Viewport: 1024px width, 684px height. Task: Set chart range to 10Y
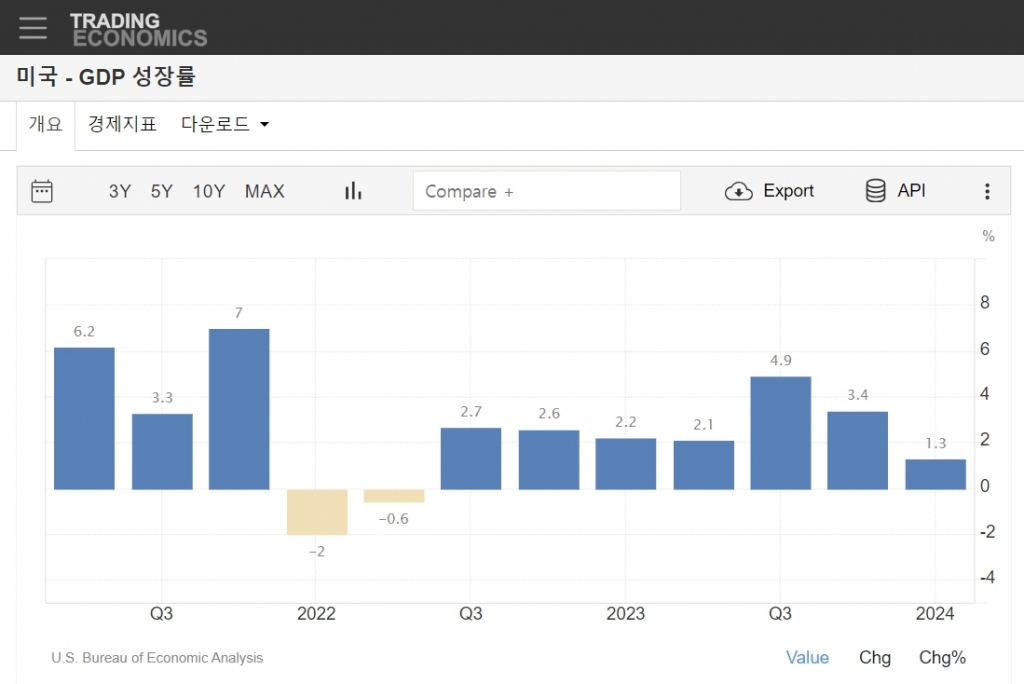pos(209,191)
